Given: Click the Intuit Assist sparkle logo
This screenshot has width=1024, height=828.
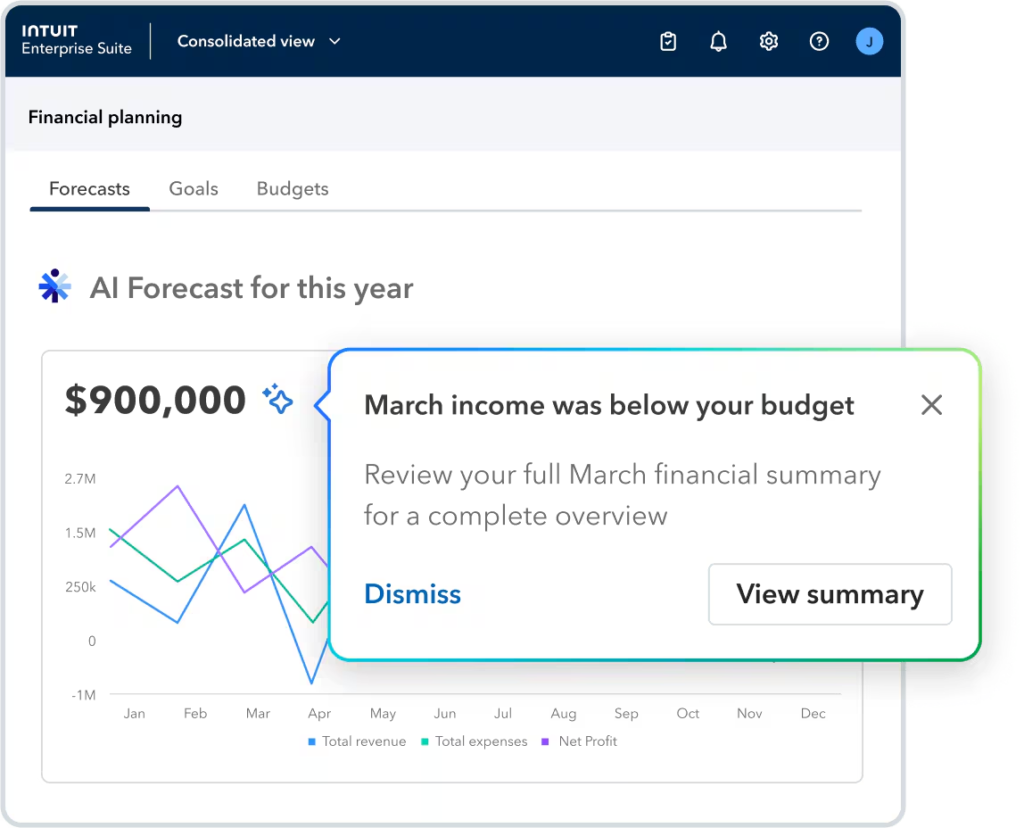Looking at the screenshot, I should point(55,286).
